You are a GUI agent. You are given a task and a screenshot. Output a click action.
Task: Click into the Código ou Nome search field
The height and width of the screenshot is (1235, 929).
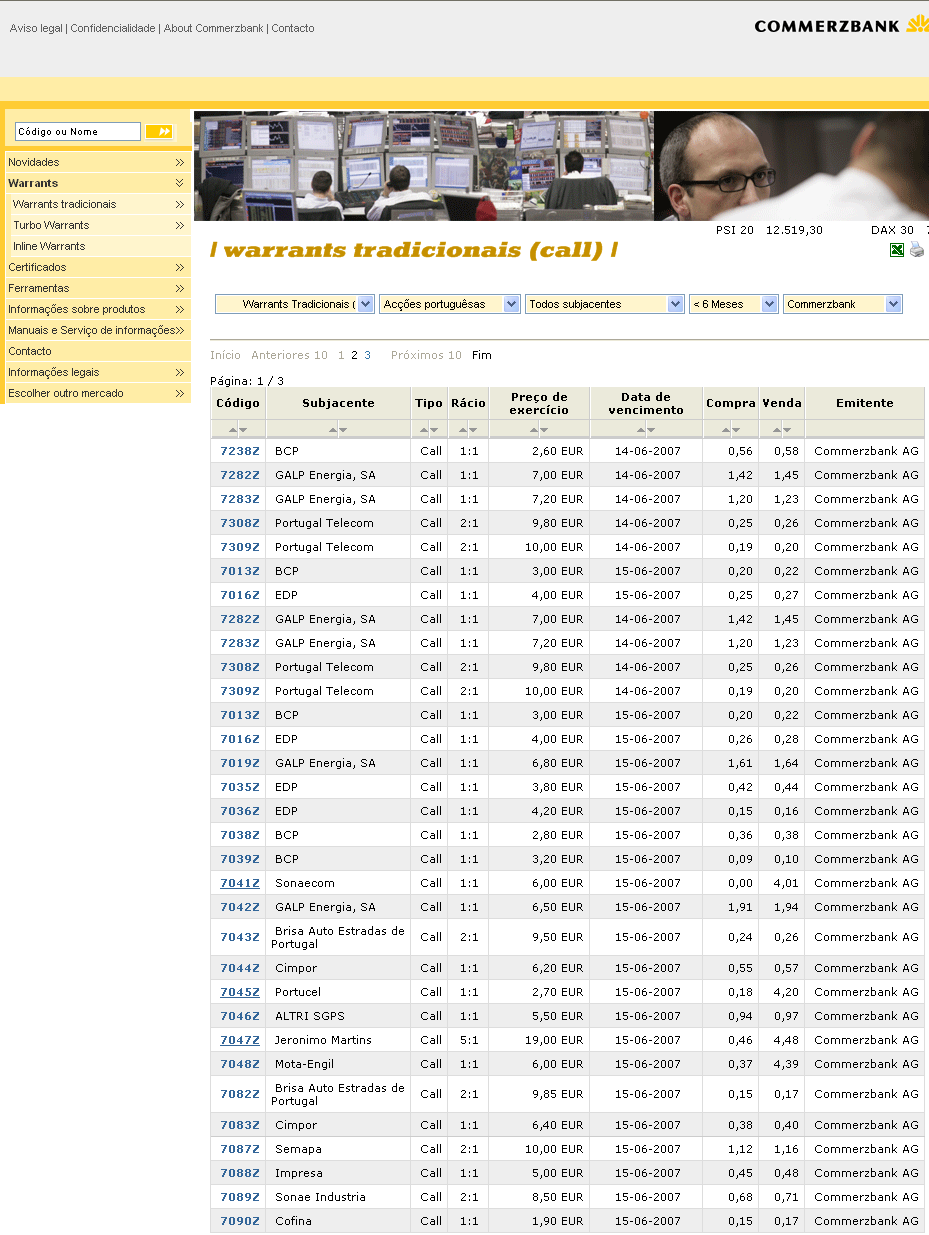[x=78, y=131]
